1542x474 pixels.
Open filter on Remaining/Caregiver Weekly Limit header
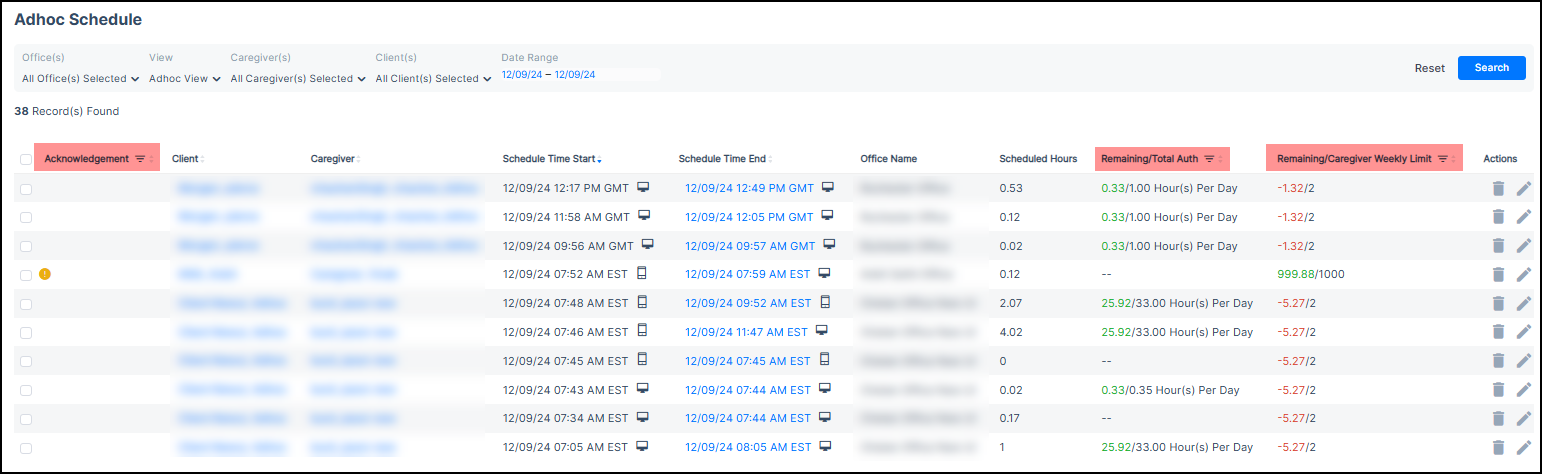pyautogui.click(x=1442, y=159)
